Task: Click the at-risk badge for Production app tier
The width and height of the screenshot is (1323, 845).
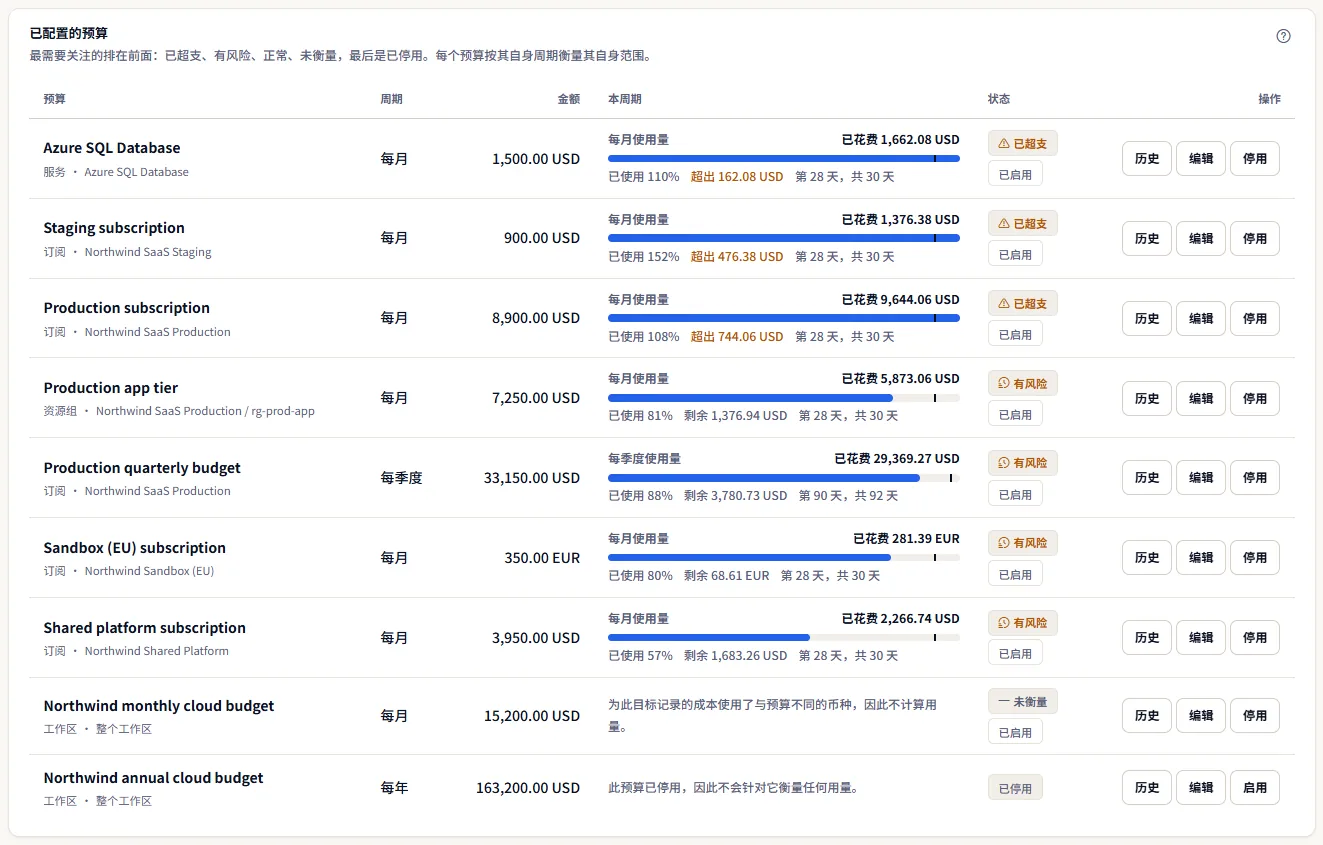Action: click(x=1022, y=383)
